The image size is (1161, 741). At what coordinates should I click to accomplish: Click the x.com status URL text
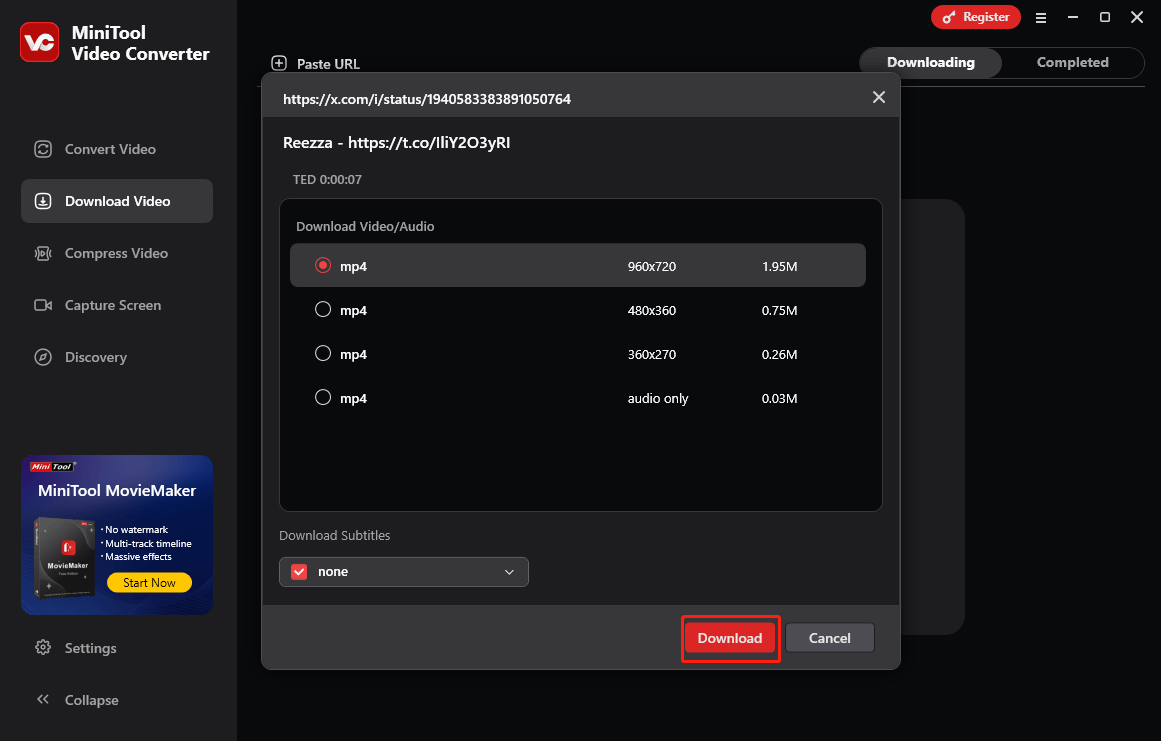point(426,99)
